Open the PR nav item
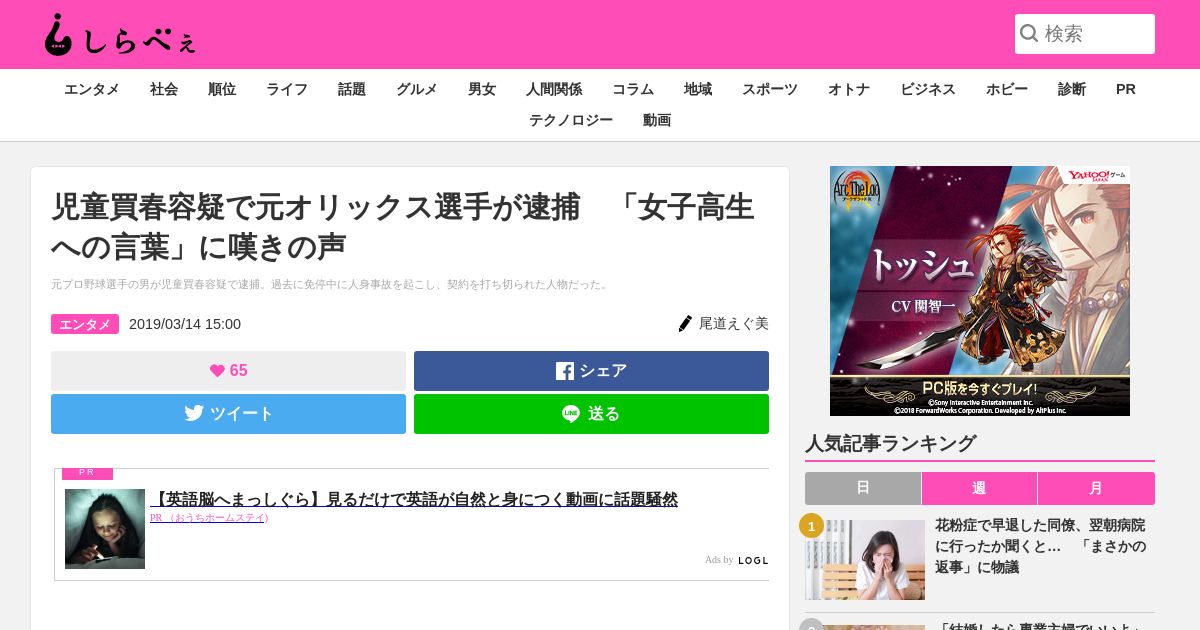 (x=1126, y=89)
